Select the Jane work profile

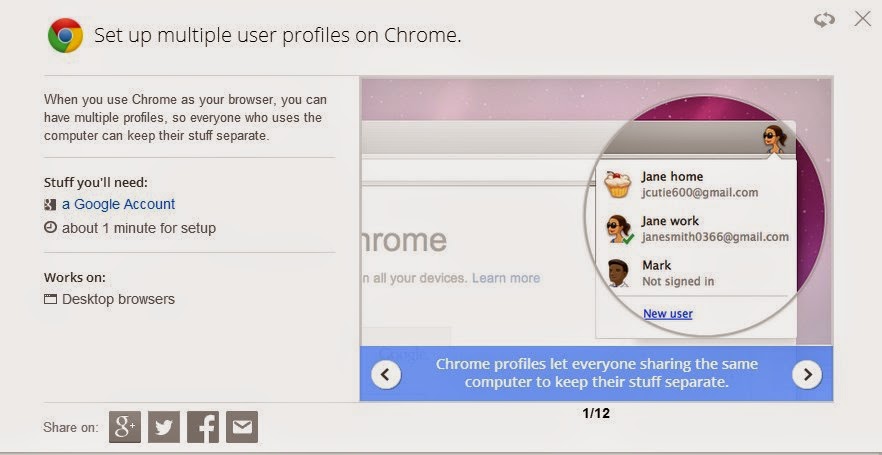696,228
